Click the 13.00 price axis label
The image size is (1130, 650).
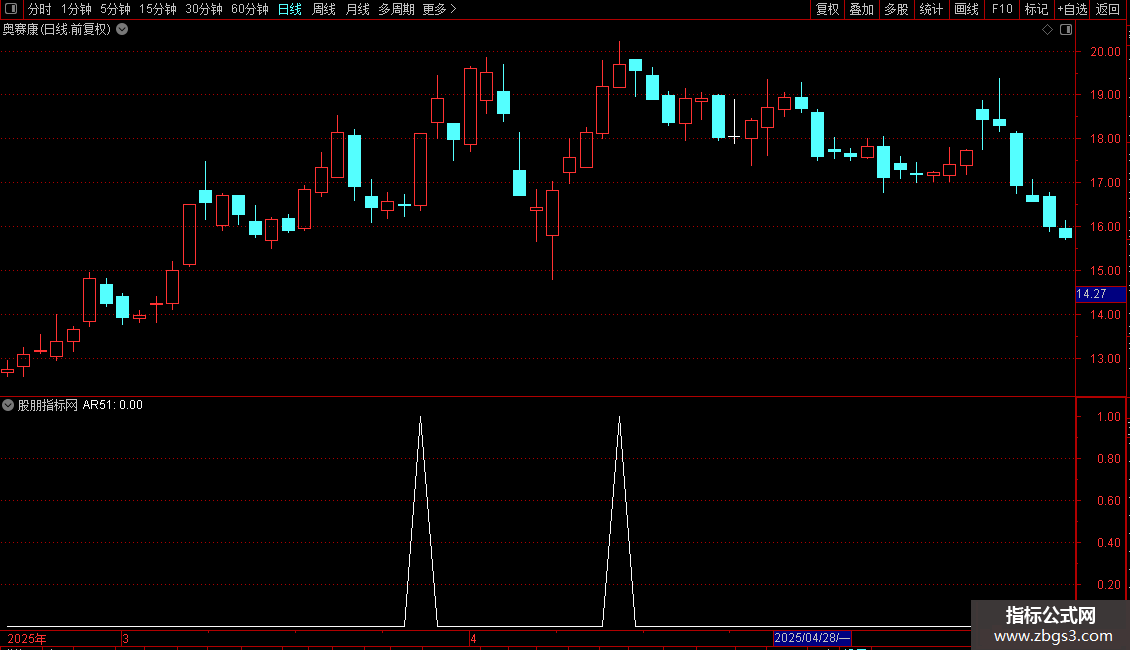[1105, 359]
